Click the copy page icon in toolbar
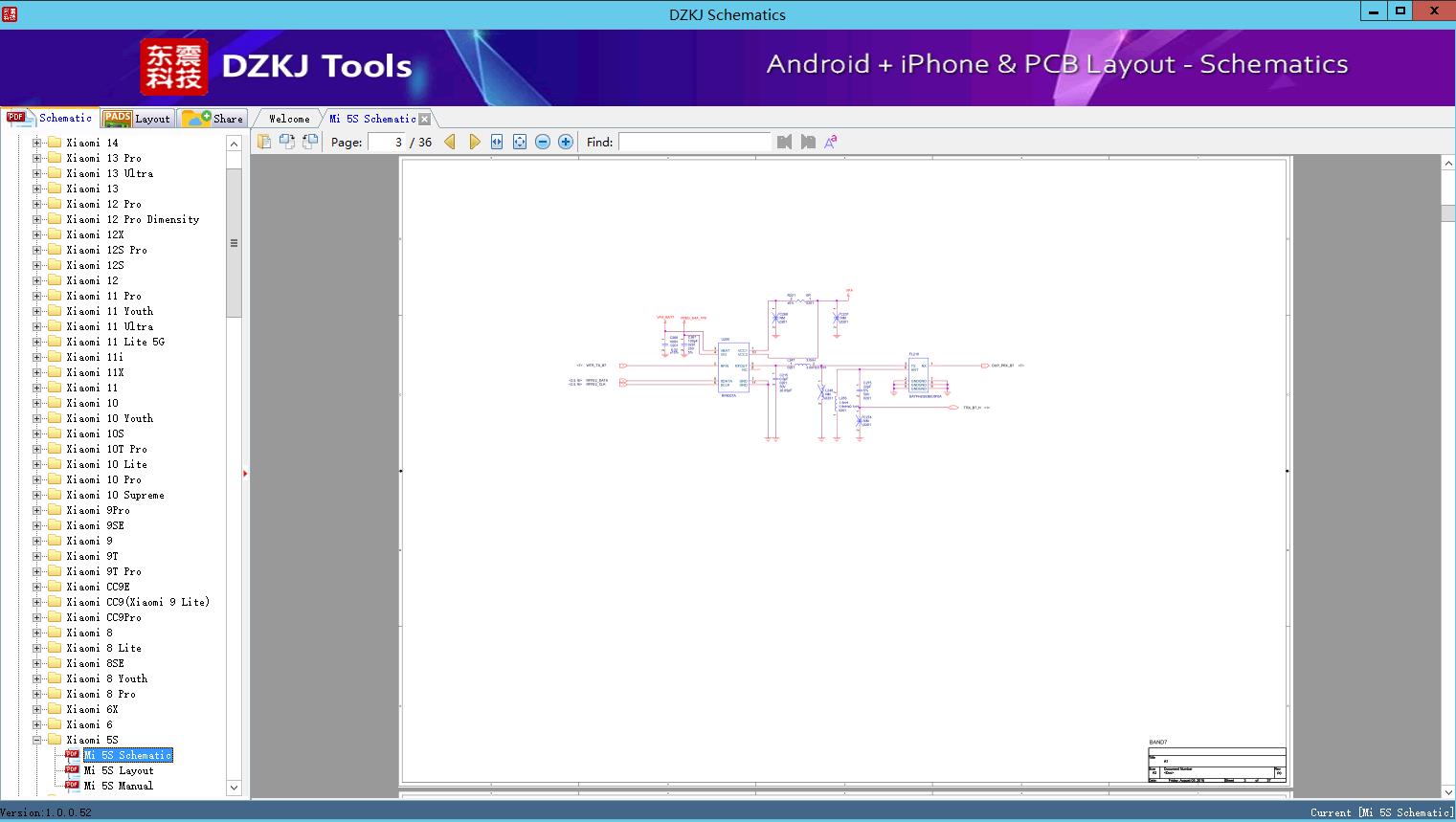Image resolution: width=1456 pixels, height=822 pixels. pyautogui.click(x=263, y=142)
